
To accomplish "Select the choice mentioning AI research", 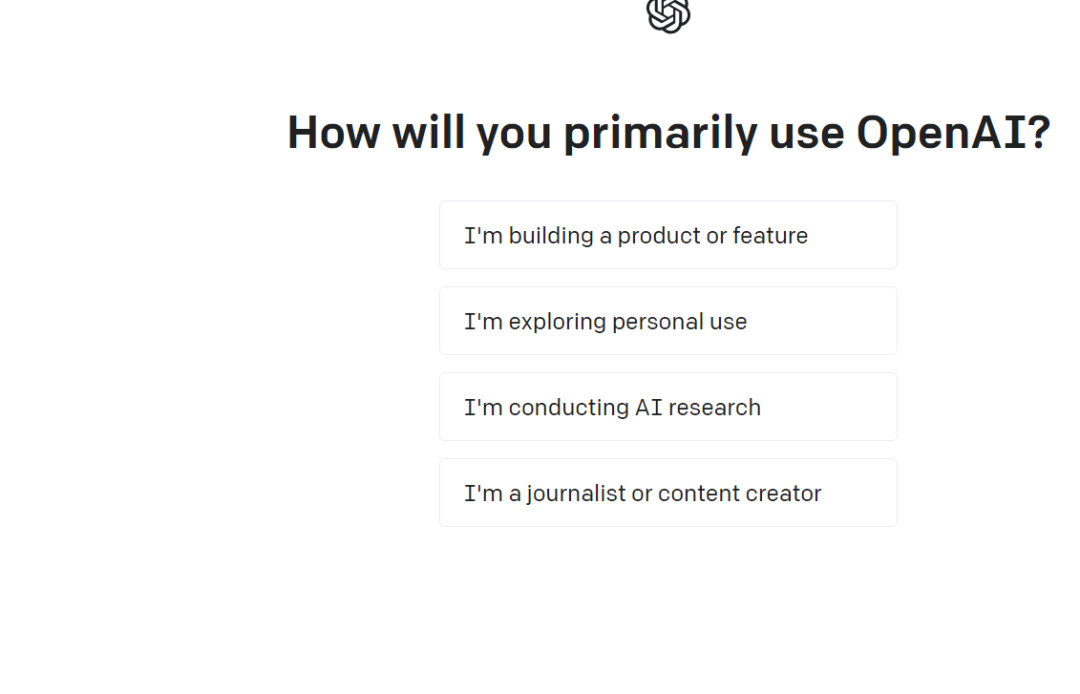I will coord(668,407).
